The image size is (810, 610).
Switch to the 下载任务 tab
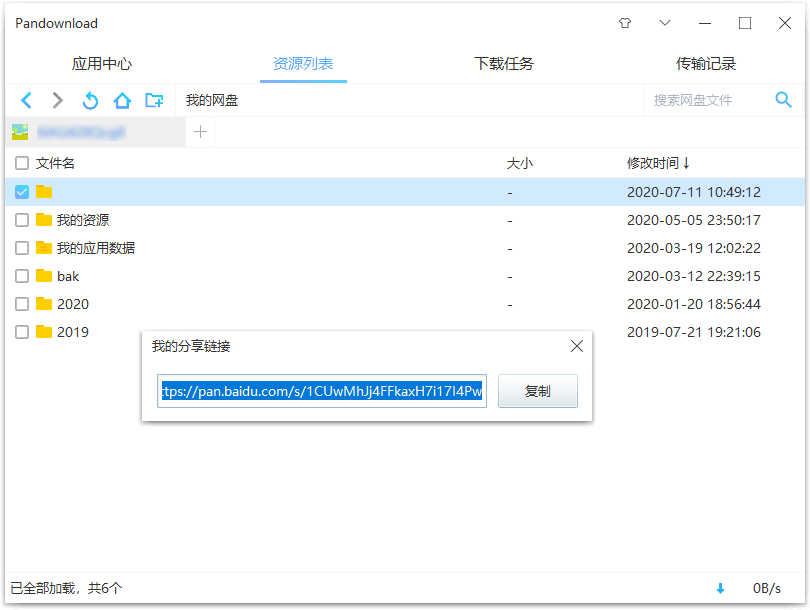pyautogui.click(x=506, y=62)
